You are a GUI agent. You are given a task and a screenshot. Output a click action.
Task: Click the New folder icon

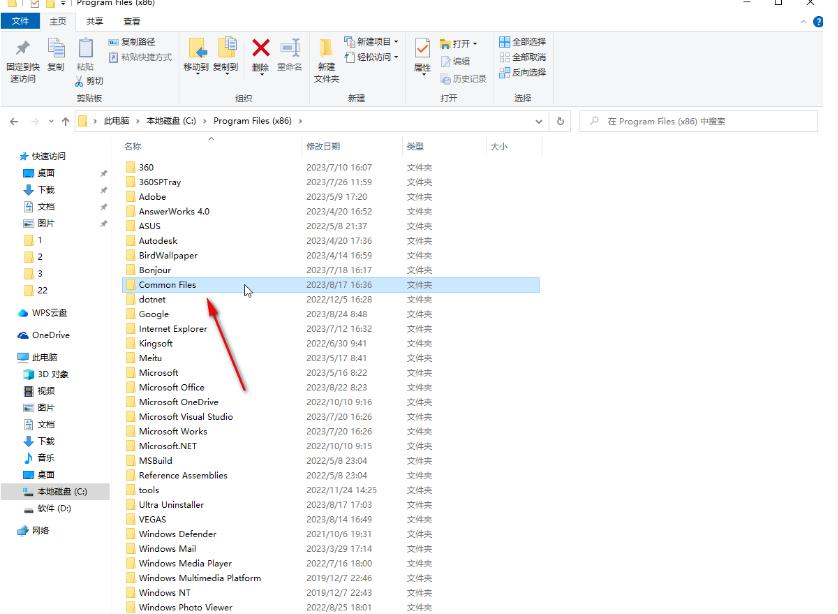[x=326, y=48]
